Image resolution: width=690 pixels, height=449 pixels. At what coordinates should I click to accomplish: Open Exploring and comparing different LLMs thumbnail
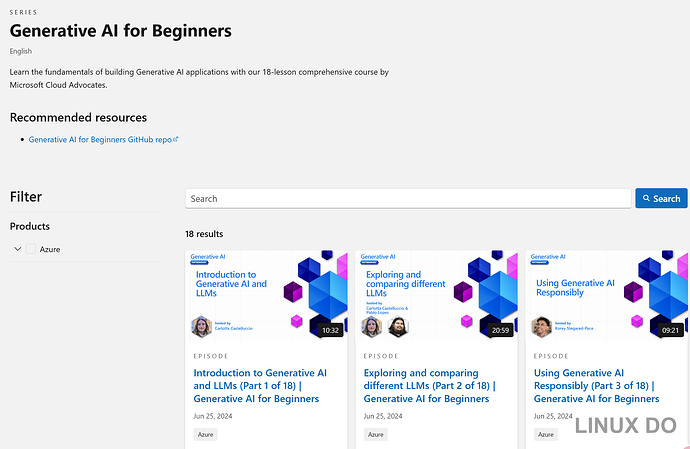tap(437, 295)
